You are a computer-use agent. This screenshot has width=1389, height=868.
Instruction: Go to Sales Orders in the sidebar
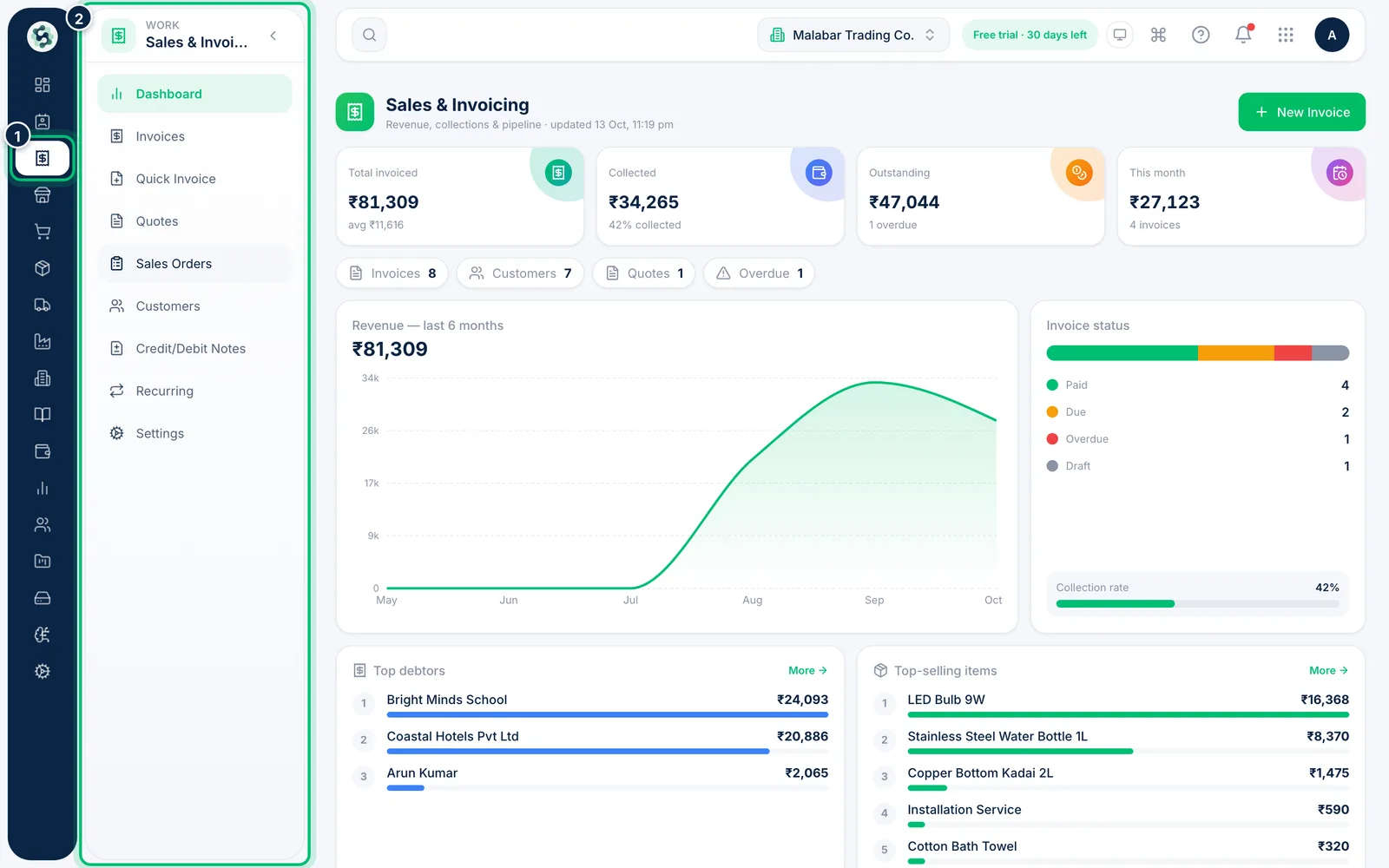[x=194, y=264]
